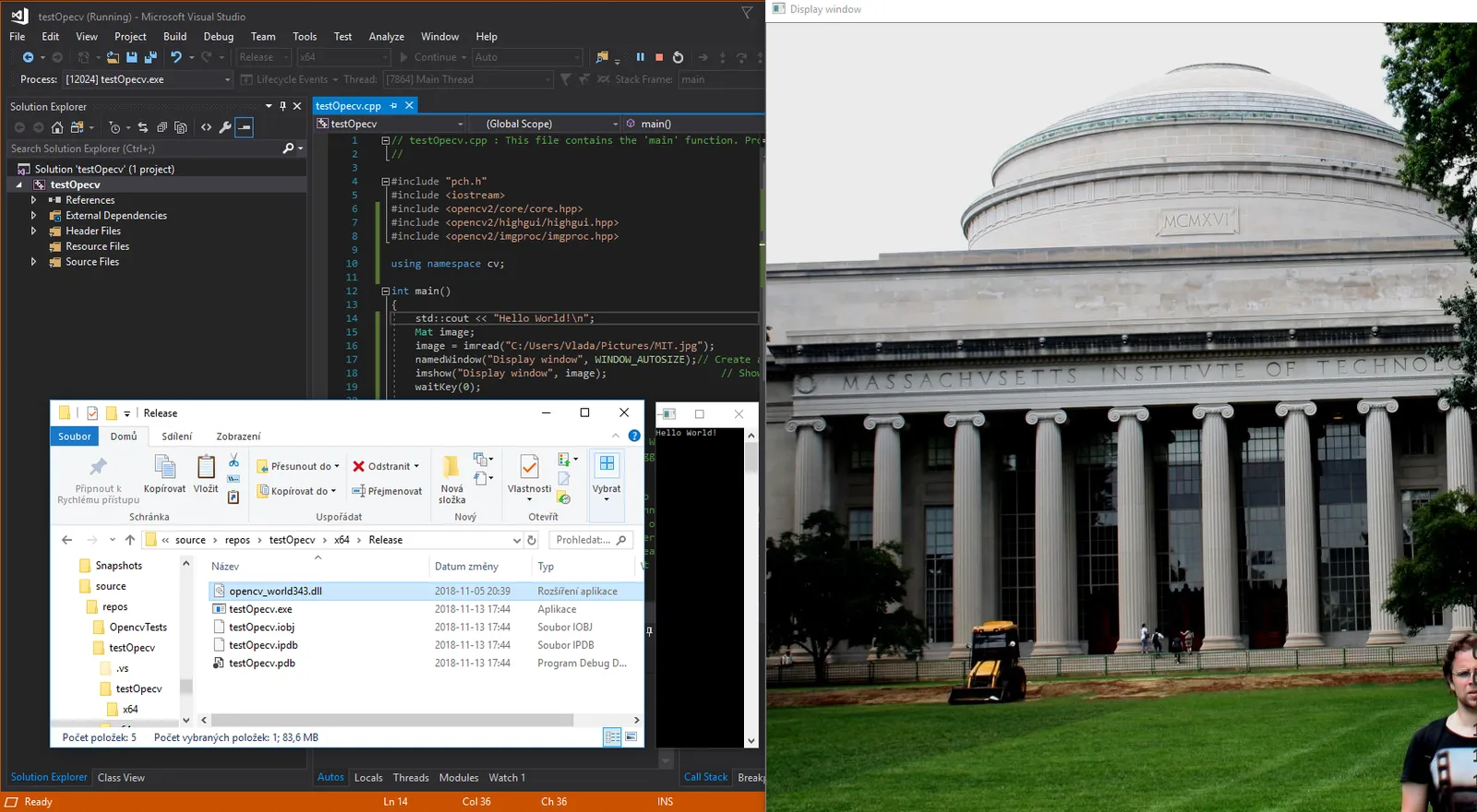Open the main() member dropdown
This screenshot has width=1477, height=812.
pyautogui.click(x=693, y=124)
